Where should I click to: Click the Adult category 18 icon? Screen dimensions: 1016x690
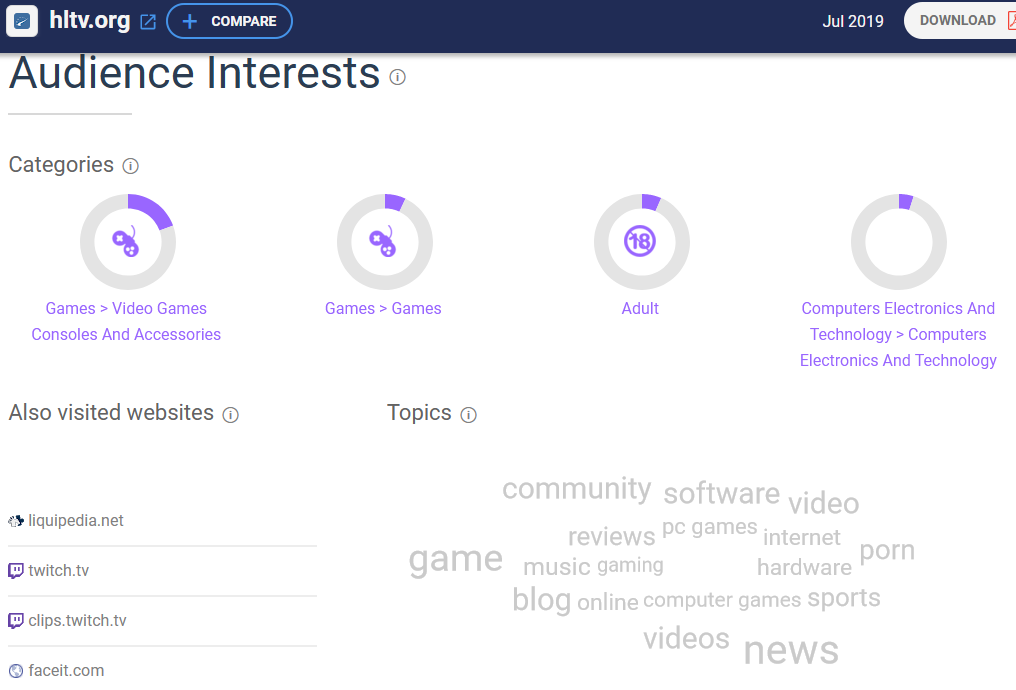(x=640, y=241)
